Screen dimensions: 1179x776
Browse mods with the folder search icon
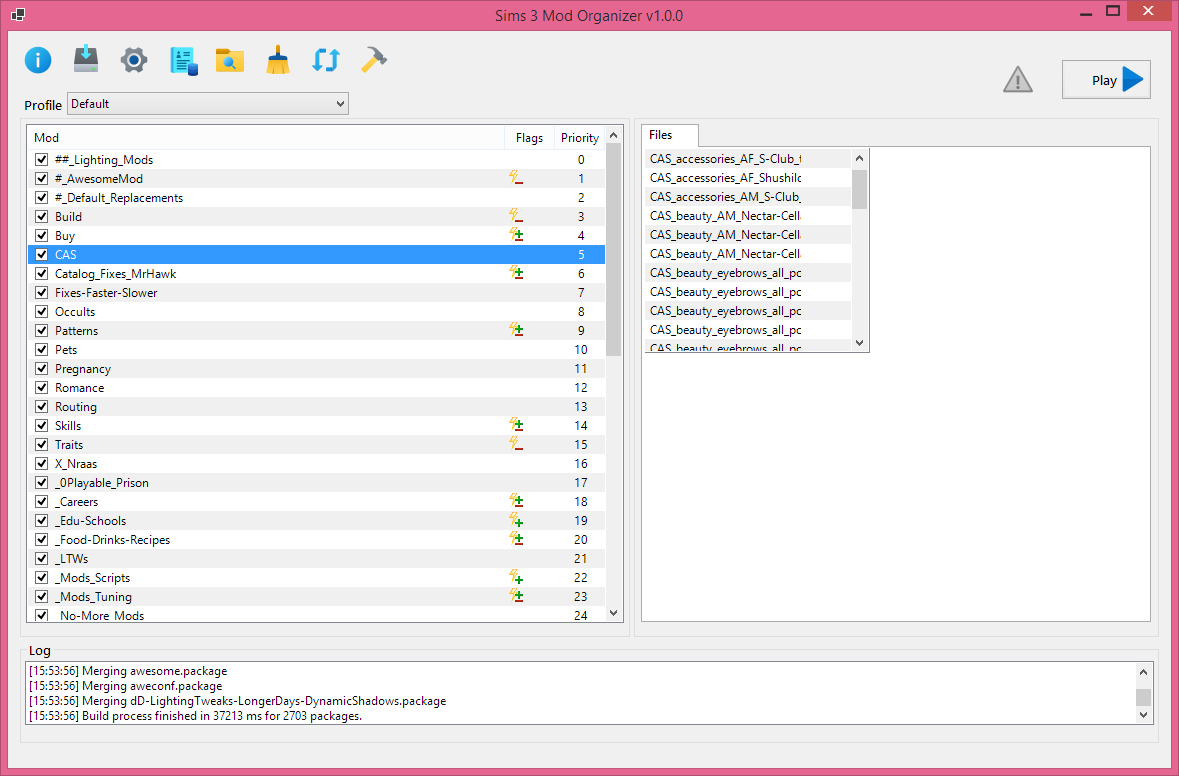[x=229, y=60]
